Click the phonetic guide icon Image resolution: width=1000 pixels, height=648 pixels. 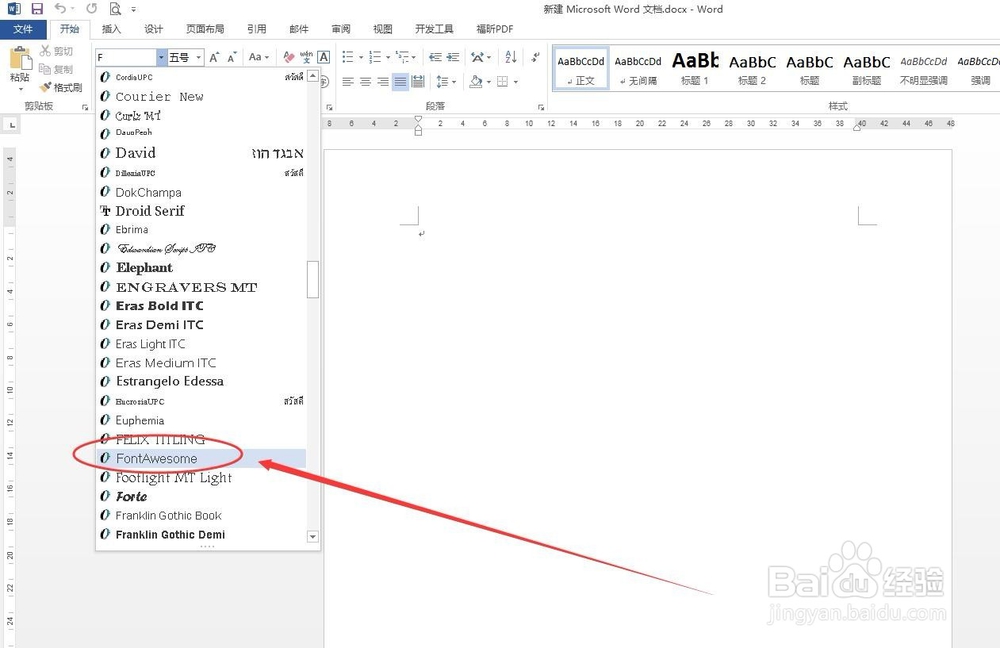(x=306, y=57)
